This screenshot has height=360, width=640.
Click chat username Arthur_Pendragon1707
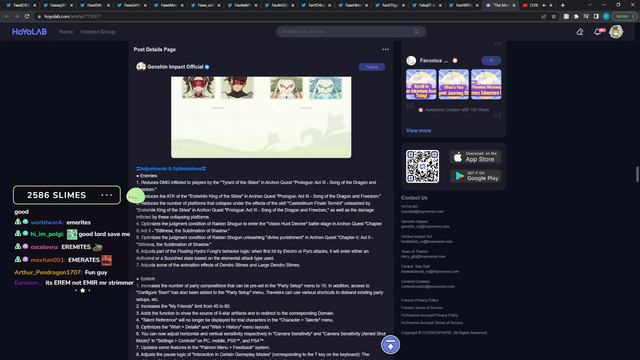click(48, 272)
